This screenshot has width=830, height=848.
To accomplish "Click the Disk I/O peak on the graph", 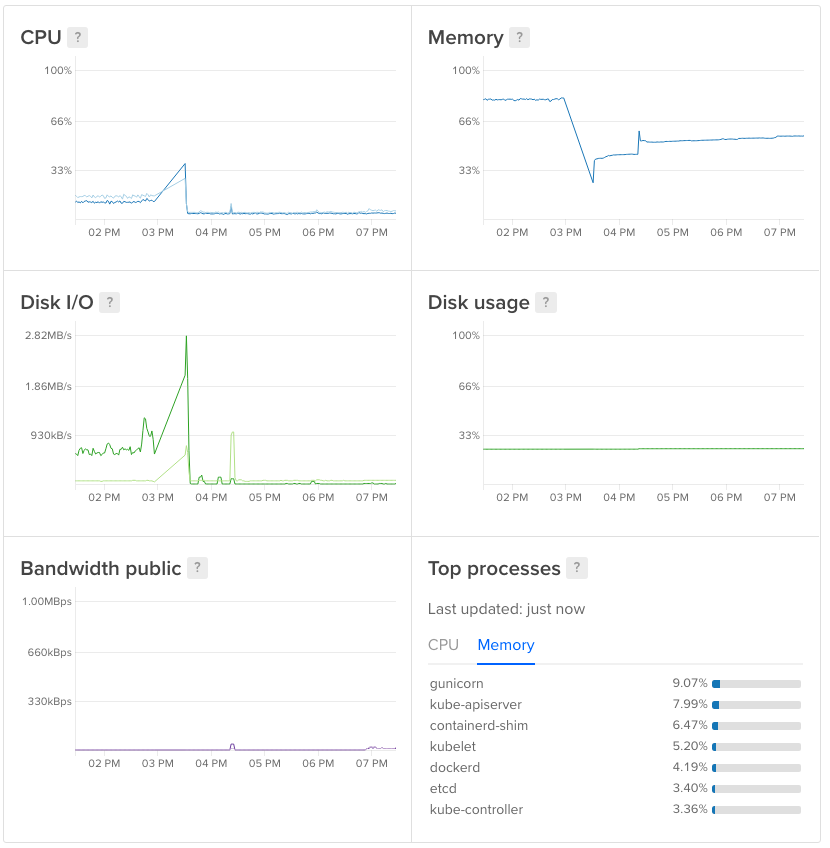I will point(186,338).
